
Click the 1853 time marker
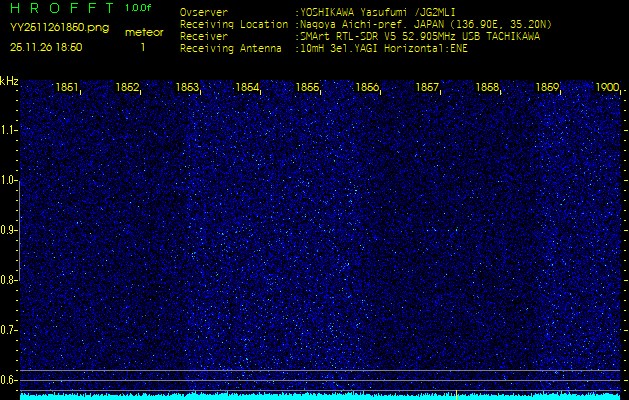point(187,88)
